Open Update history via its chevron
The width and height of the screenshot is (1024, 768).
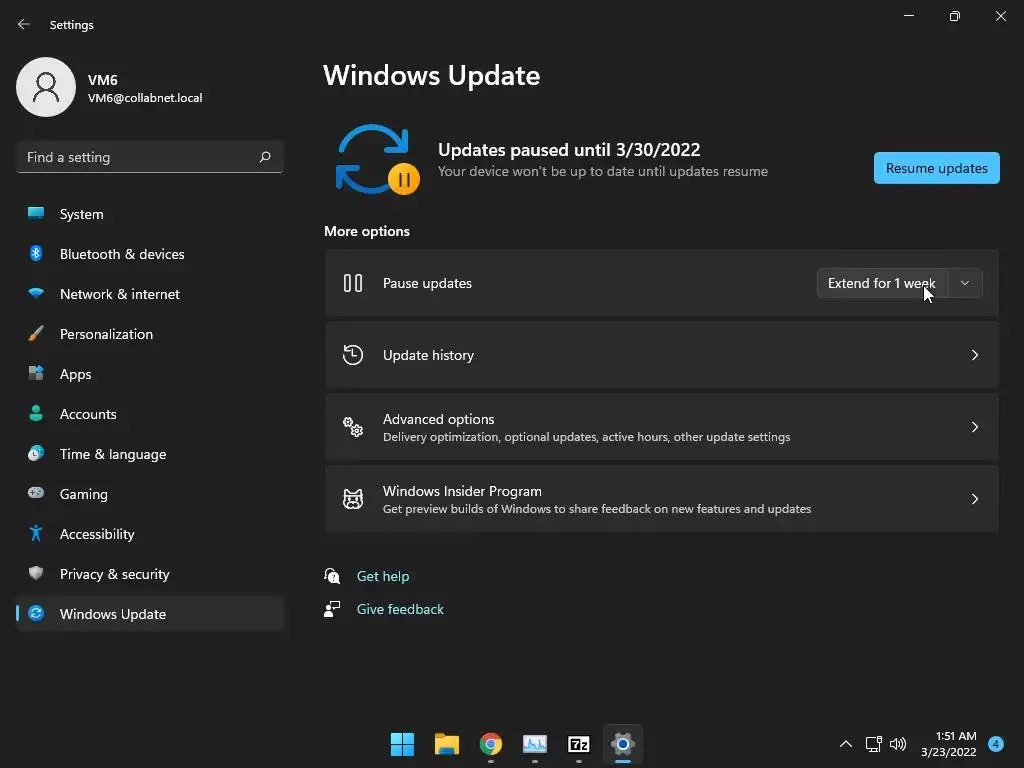[974, 355]
